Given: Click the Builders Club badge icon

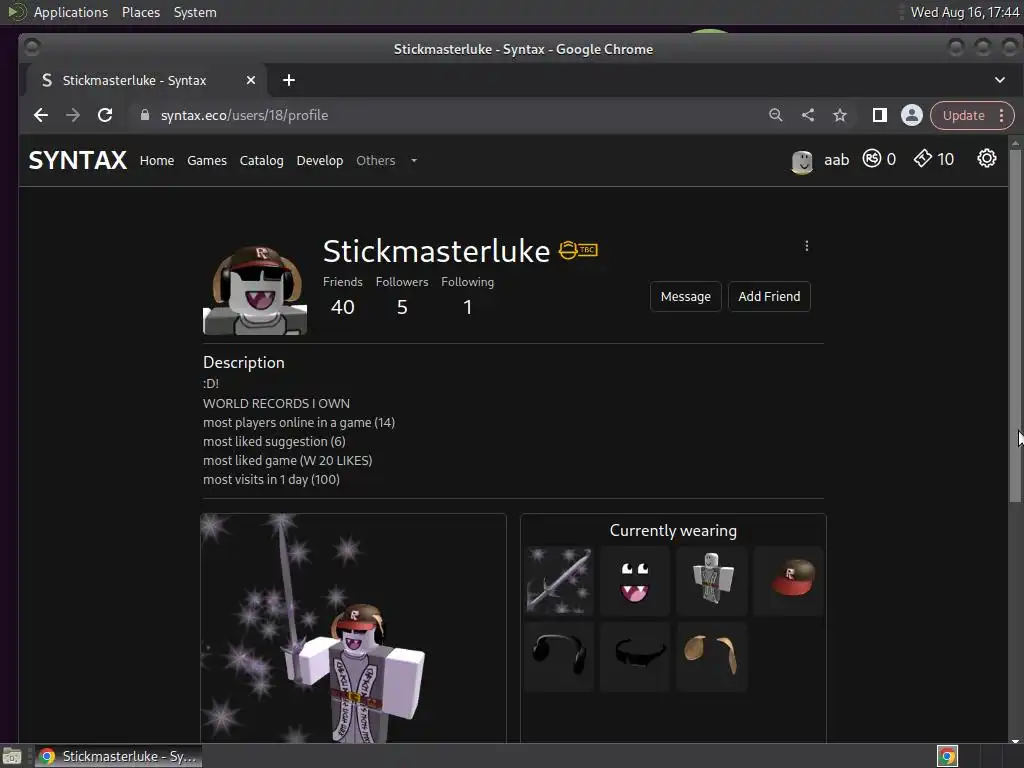Looking at the screenshot, I should tap(579, 250).
